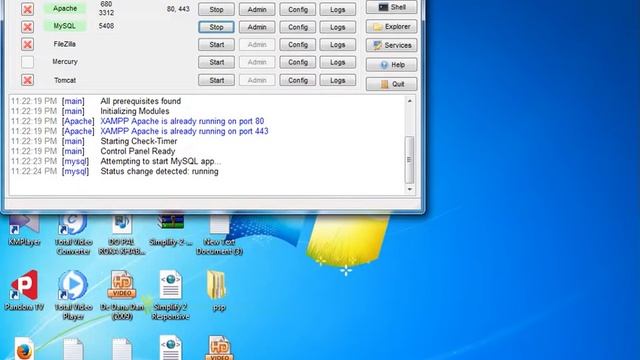Select the Dr Dana Dan (2009) video file
Screen dimensions: 640x360
click(x=122, y=295)
